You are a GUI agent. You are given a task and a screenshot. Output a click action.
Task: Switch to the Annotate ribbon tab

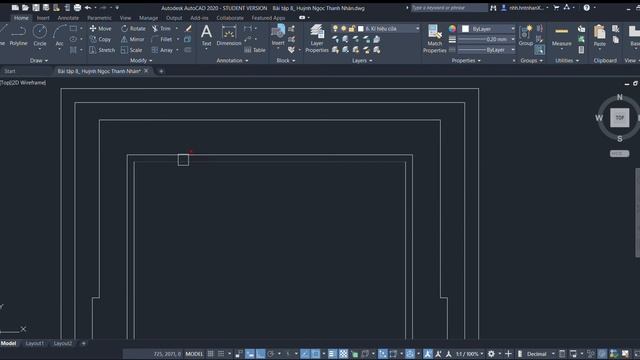pyautogui.click(x=68, y=18)
